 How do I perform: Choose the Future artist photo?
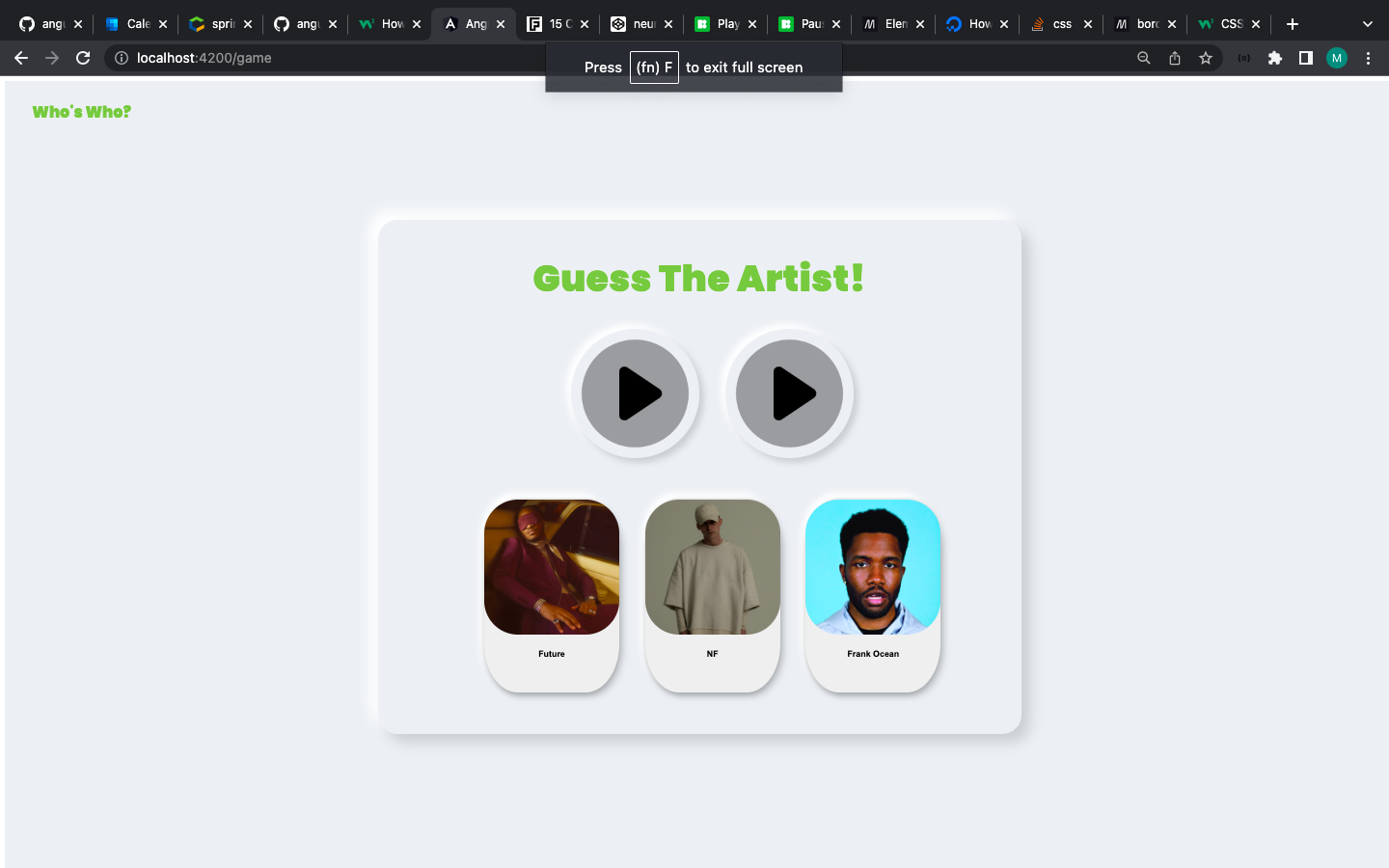[x=552, y=567]
